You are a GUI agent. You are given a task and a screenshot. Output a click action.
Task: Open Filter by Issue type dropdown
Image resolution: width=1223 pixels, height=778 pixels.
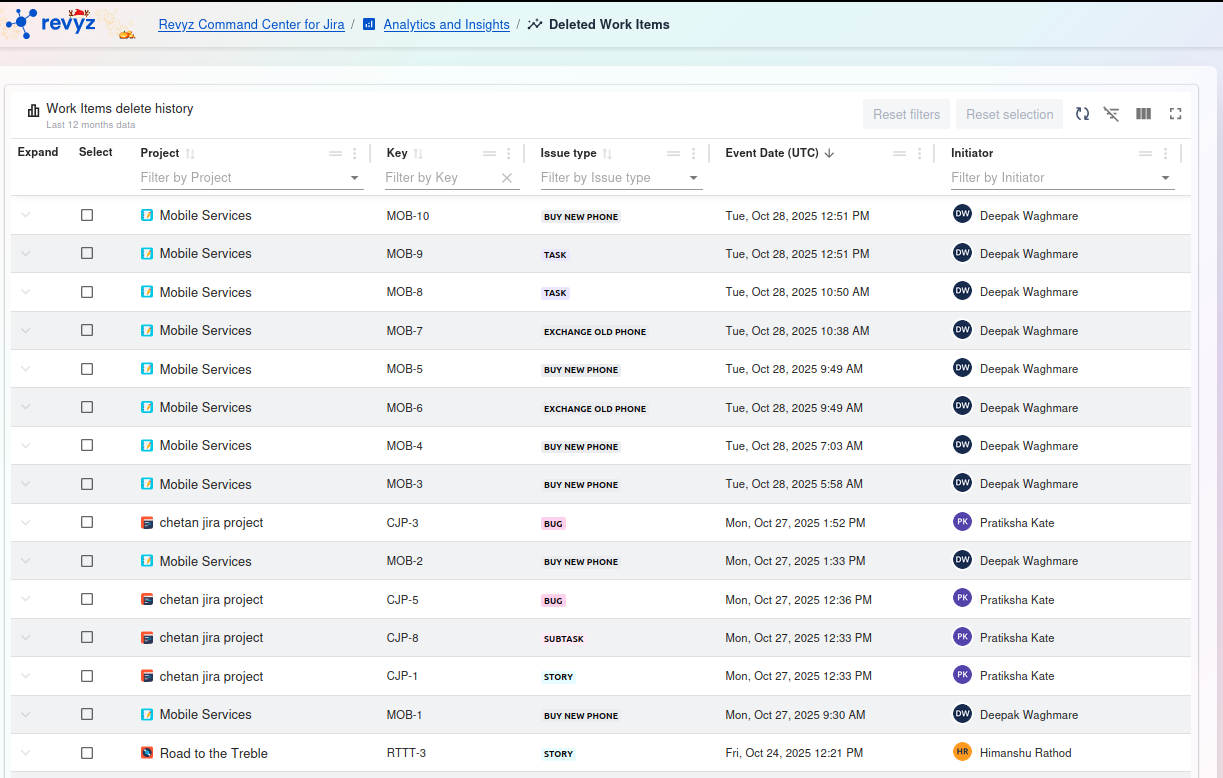[x=694, y=178]
